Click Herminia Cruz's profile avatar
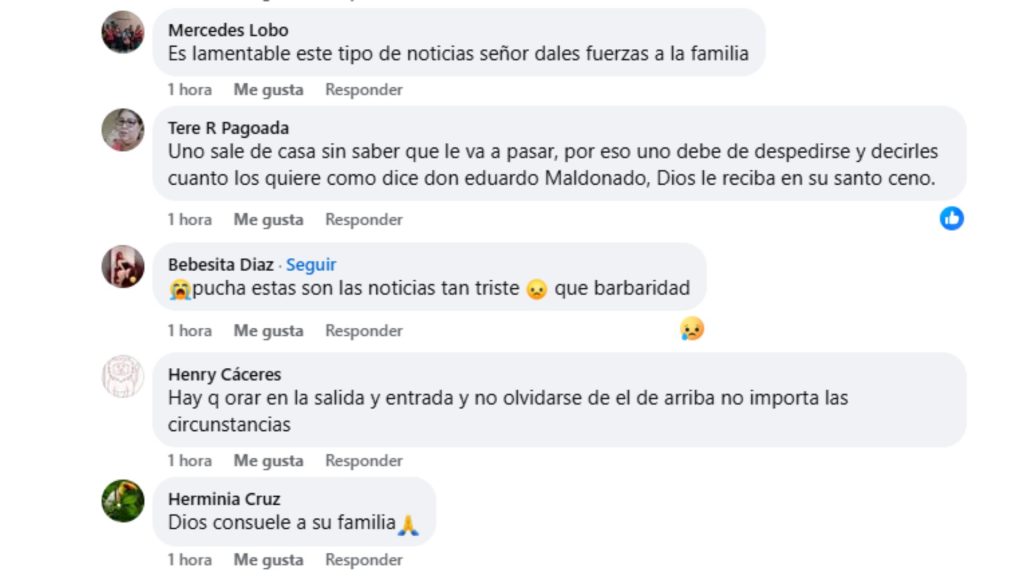The width and height of the screenshot is (1024, 576). tap(122, 499)
